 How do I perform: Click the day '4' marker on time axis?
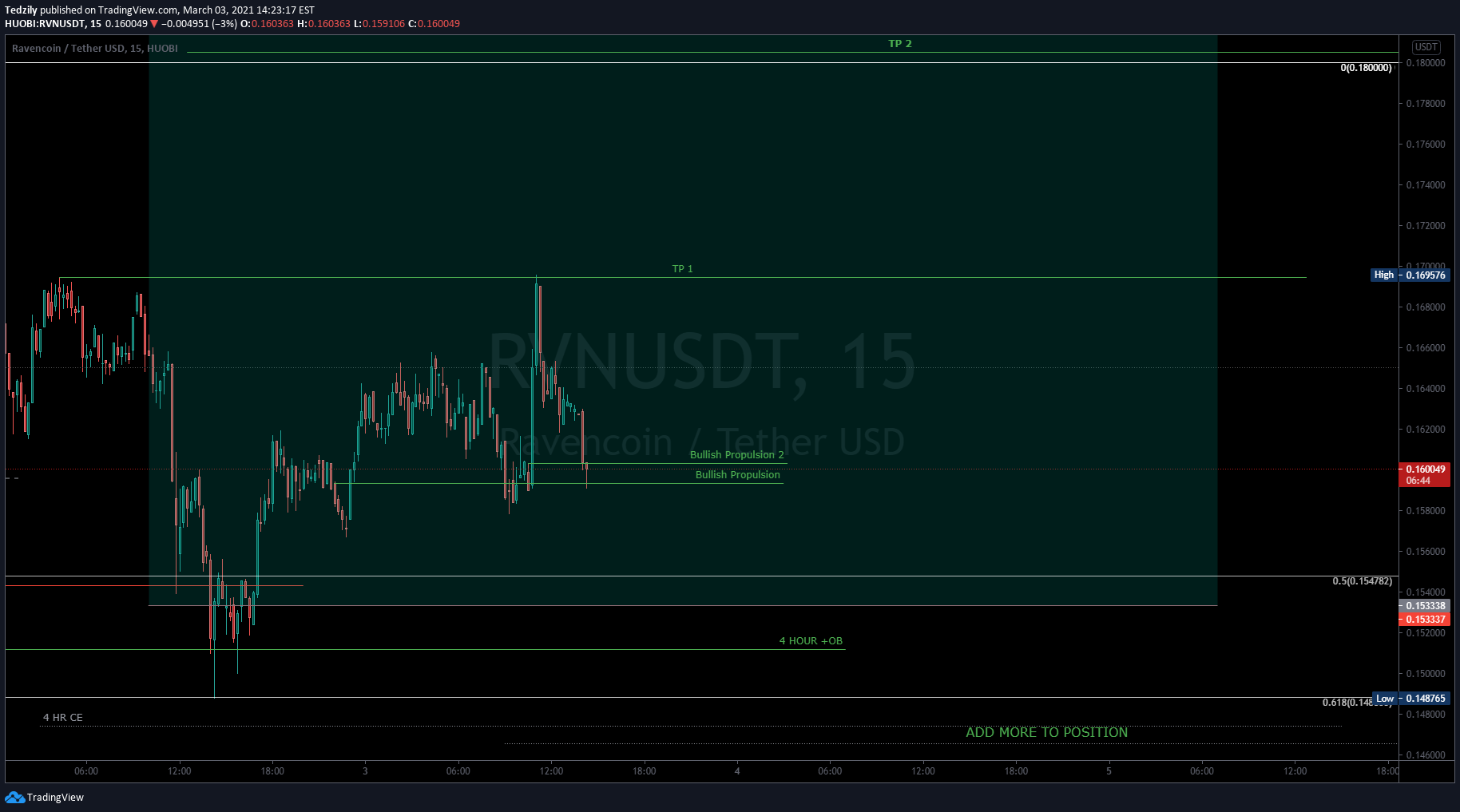pyautogui.click(x=737, y=771)
